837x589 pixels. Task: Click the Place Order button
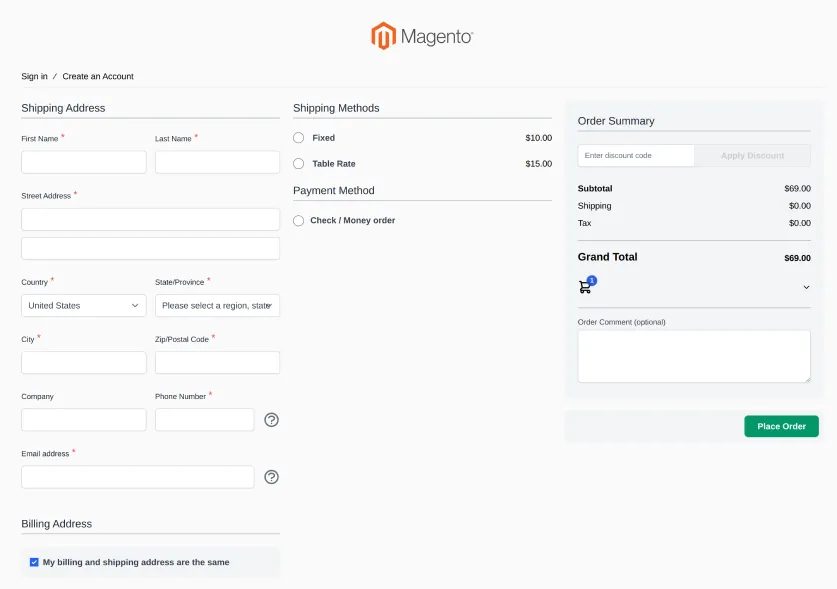[x=781, y=426]
